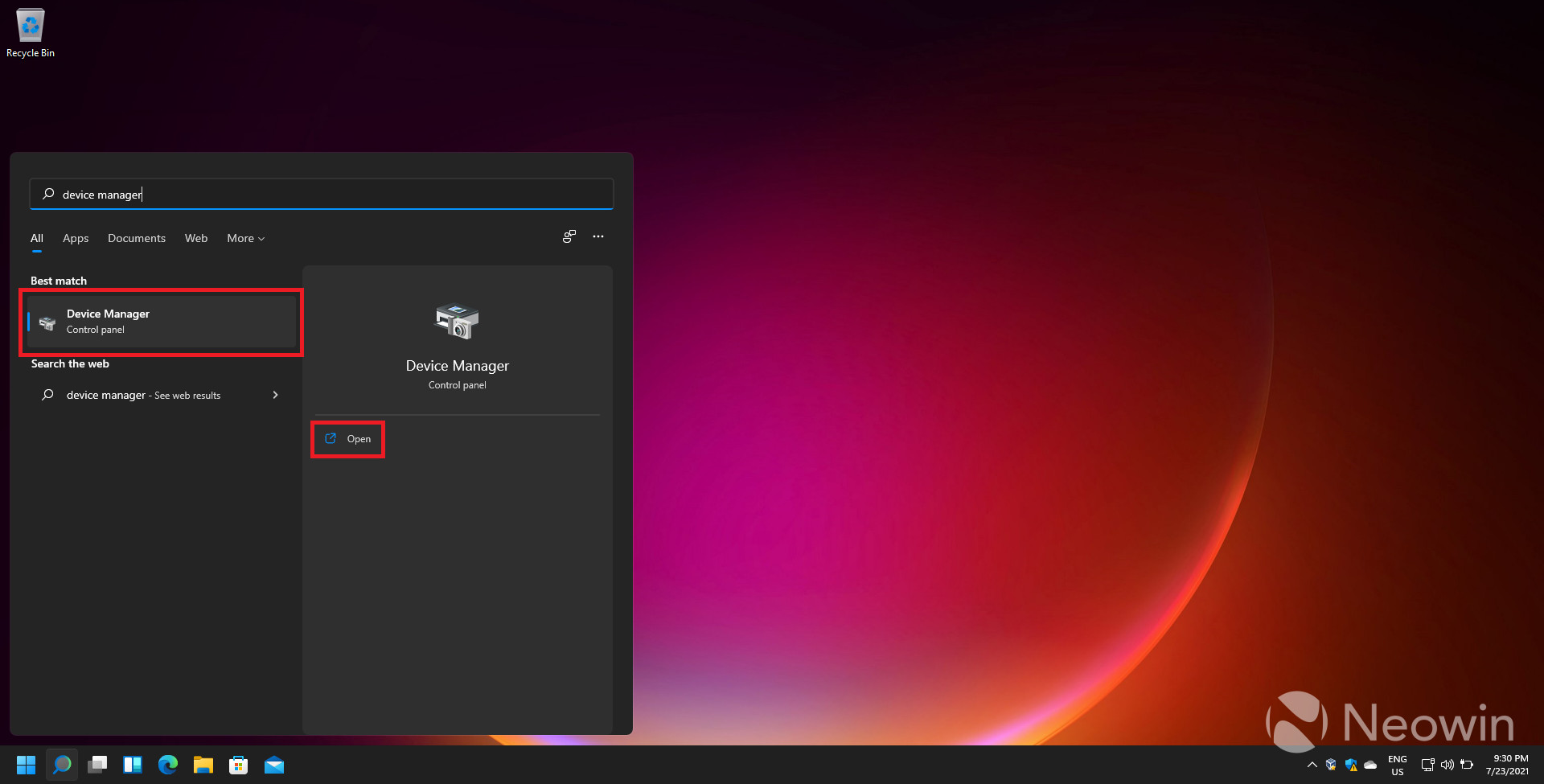Switch to the Web filter tab
This screenshot has height=784, width=1544.
point(196,238)
